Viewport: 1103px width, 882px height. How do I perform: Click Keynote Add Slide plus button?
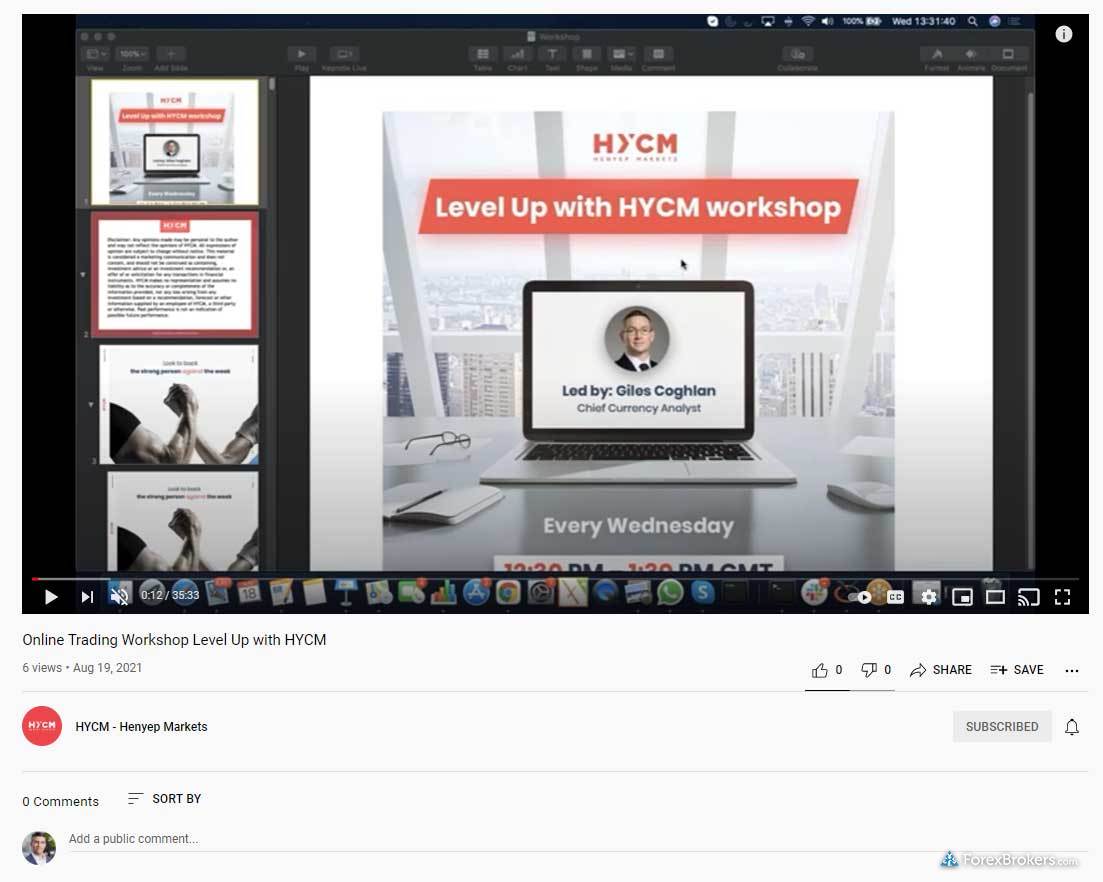coord(170,54)
